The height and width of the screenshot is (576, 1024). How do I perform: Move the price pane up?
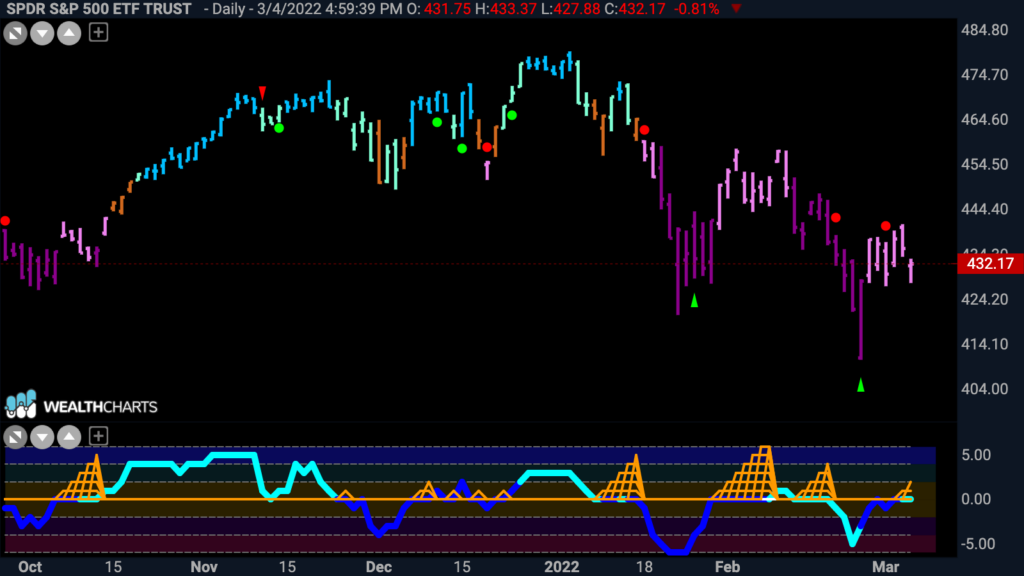[69, 33]
